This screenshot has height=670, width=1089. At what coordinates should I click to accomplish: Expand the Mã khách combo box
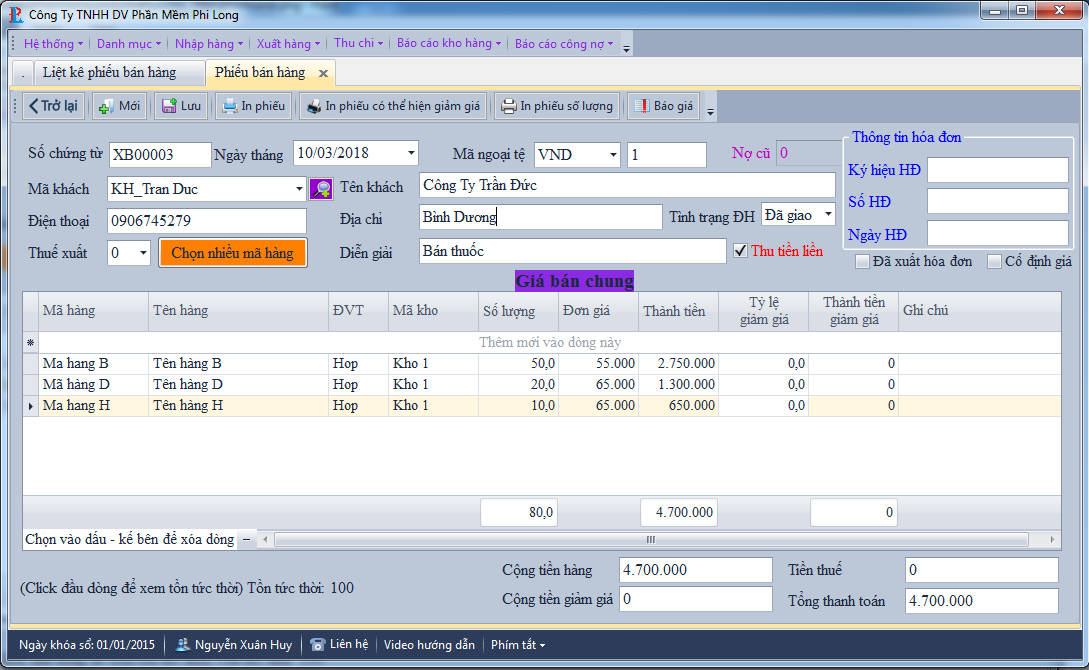[x=299, y=189]
